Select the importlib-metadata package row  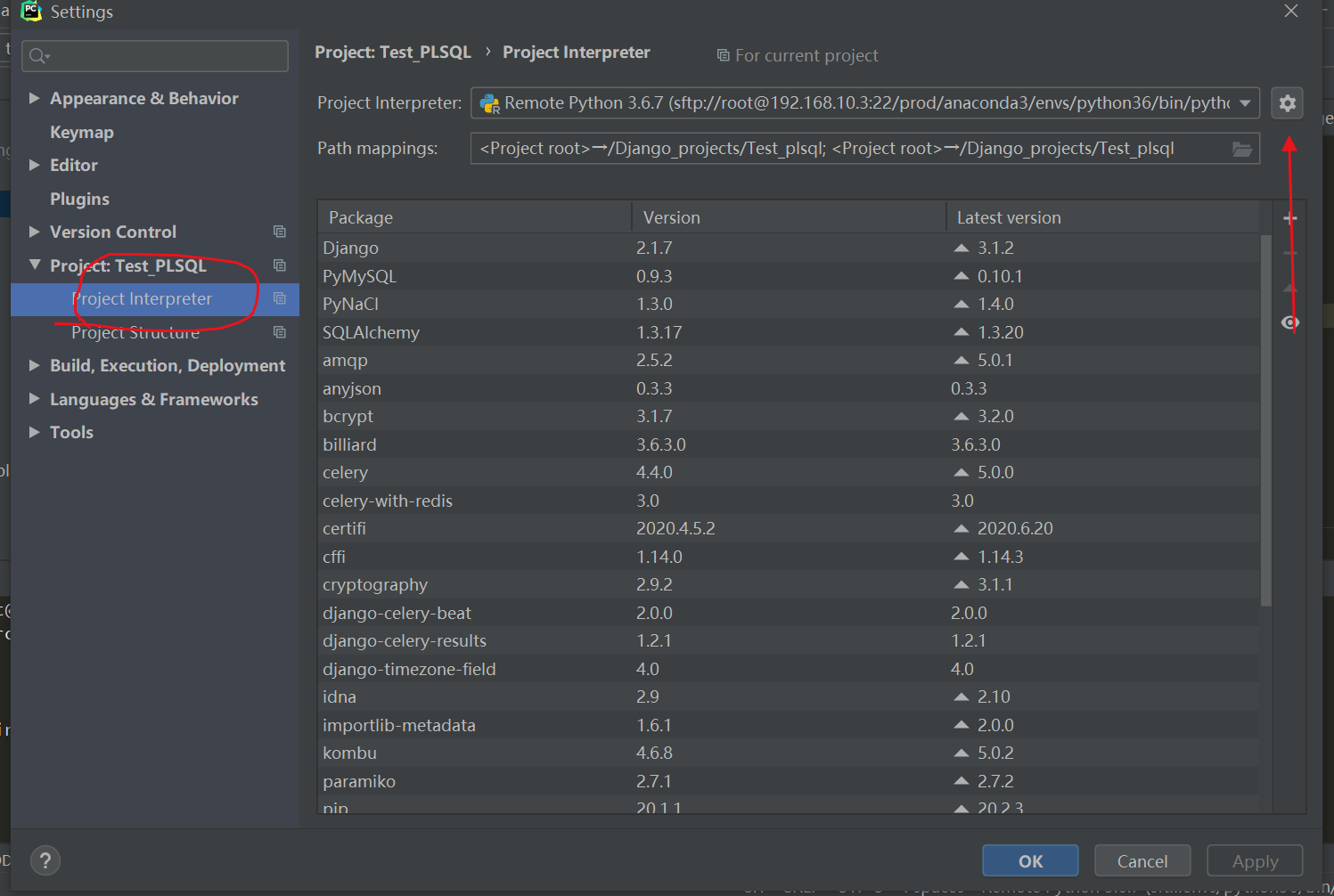789,725
